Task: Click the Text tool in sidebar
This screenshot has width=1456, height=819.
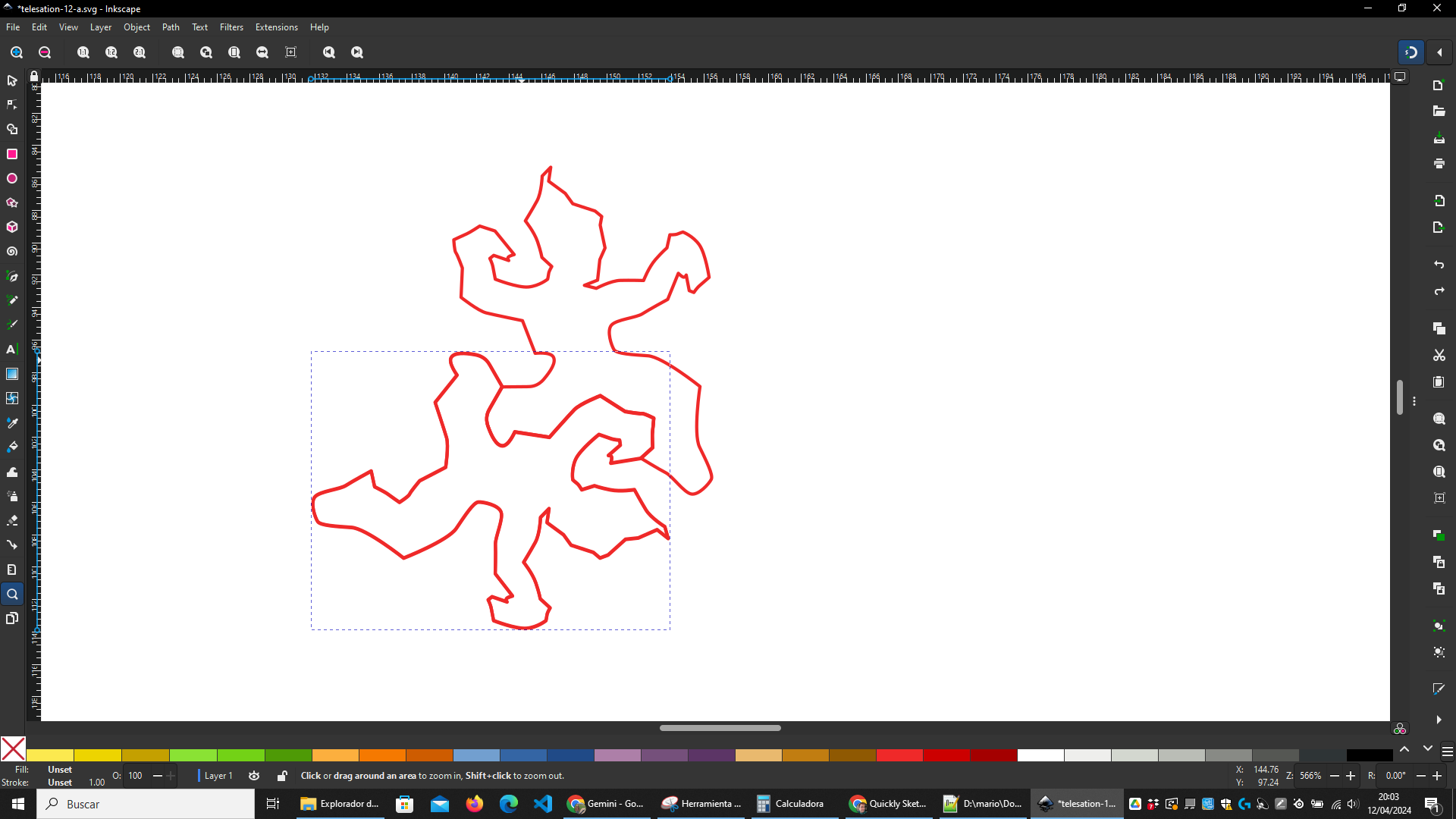Action: click(x=12, y=349)
